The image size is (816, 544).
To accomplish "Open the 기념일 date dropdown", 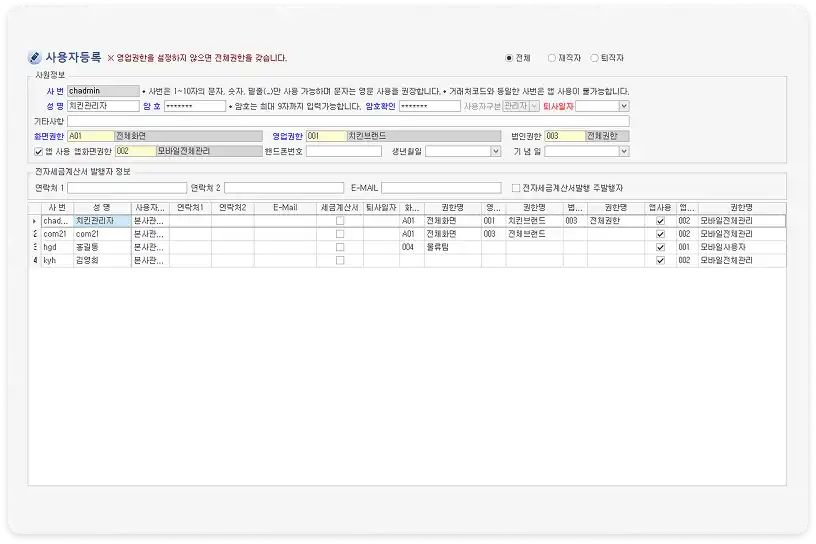I will point(624,151).
